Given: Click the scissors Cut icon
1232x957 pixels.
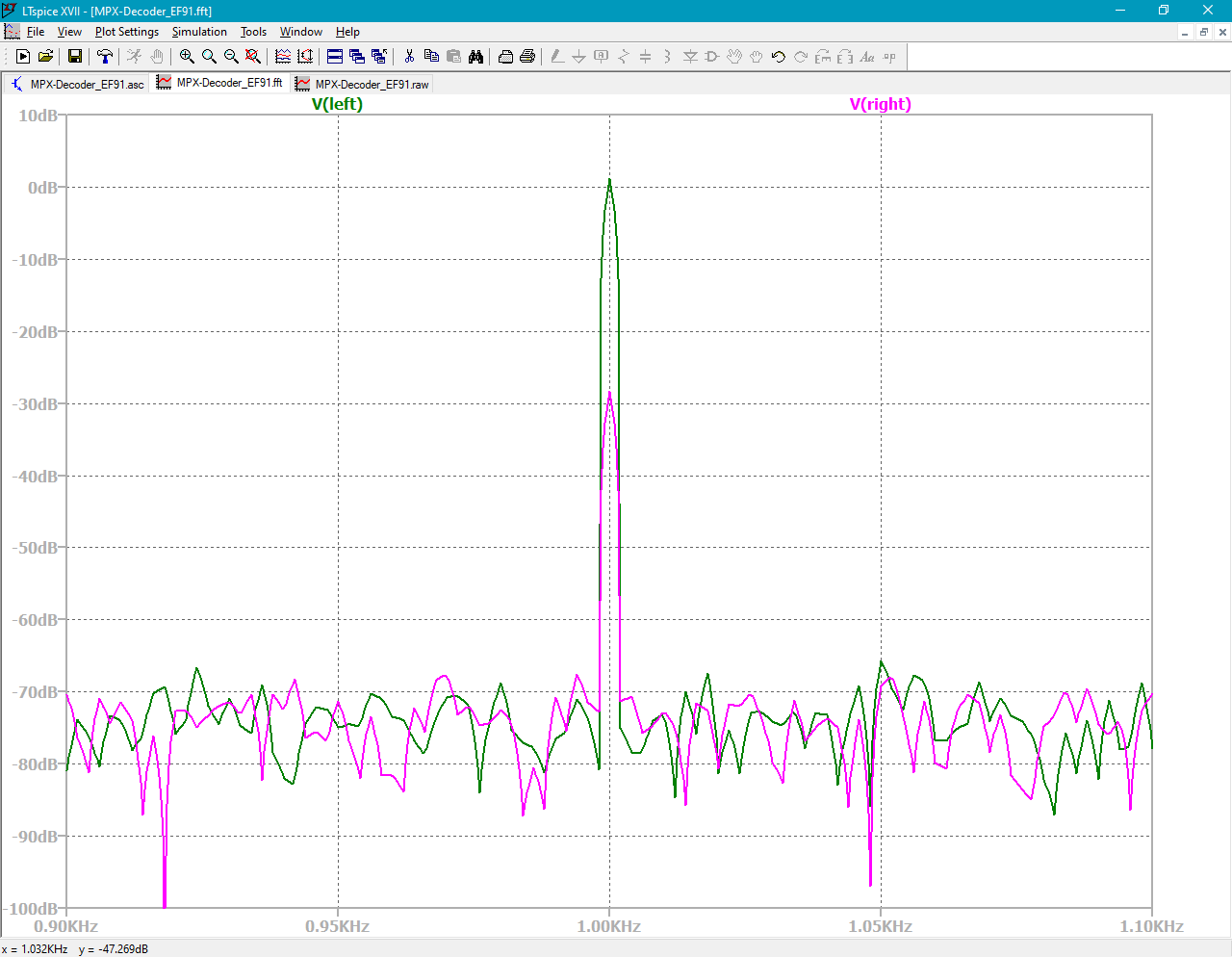Looking at the screenshot, I should pos(409,57).
